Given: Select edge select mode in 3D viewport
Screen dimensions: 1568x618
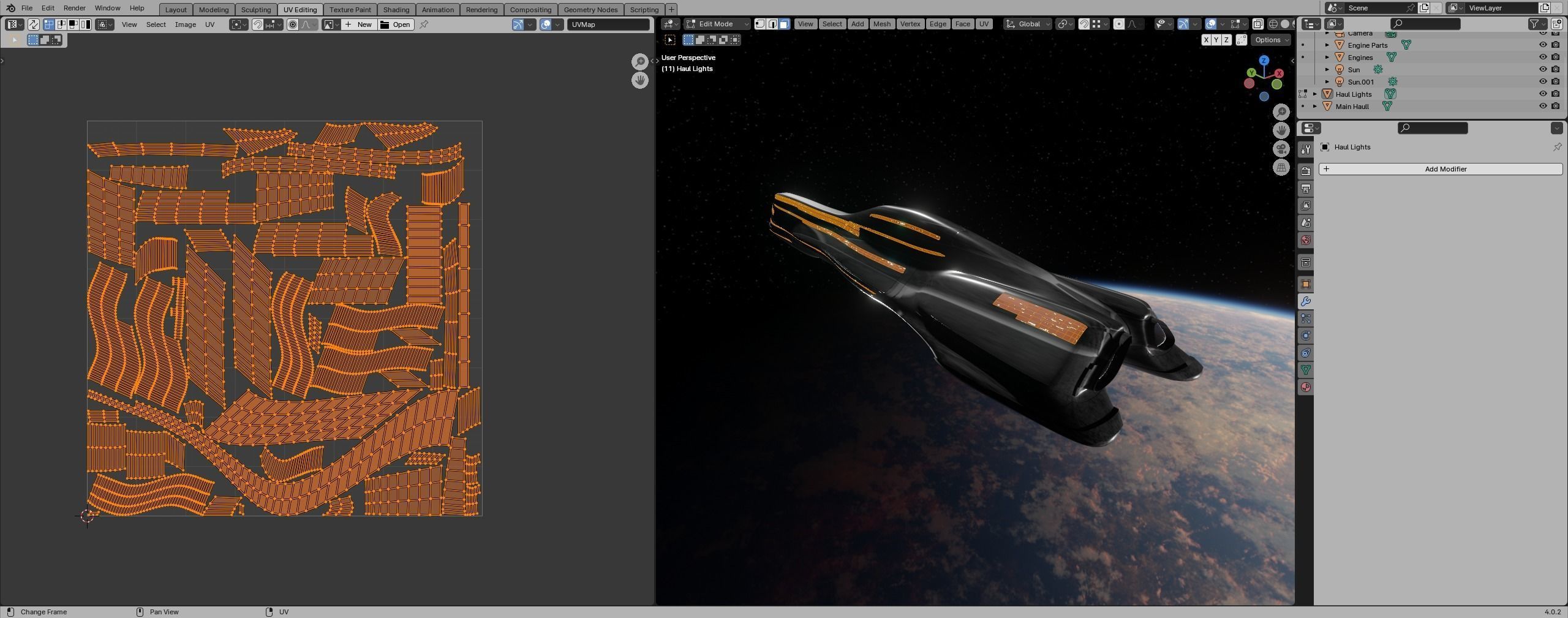Looking at the screenshot, I should (x=772, y=24).
